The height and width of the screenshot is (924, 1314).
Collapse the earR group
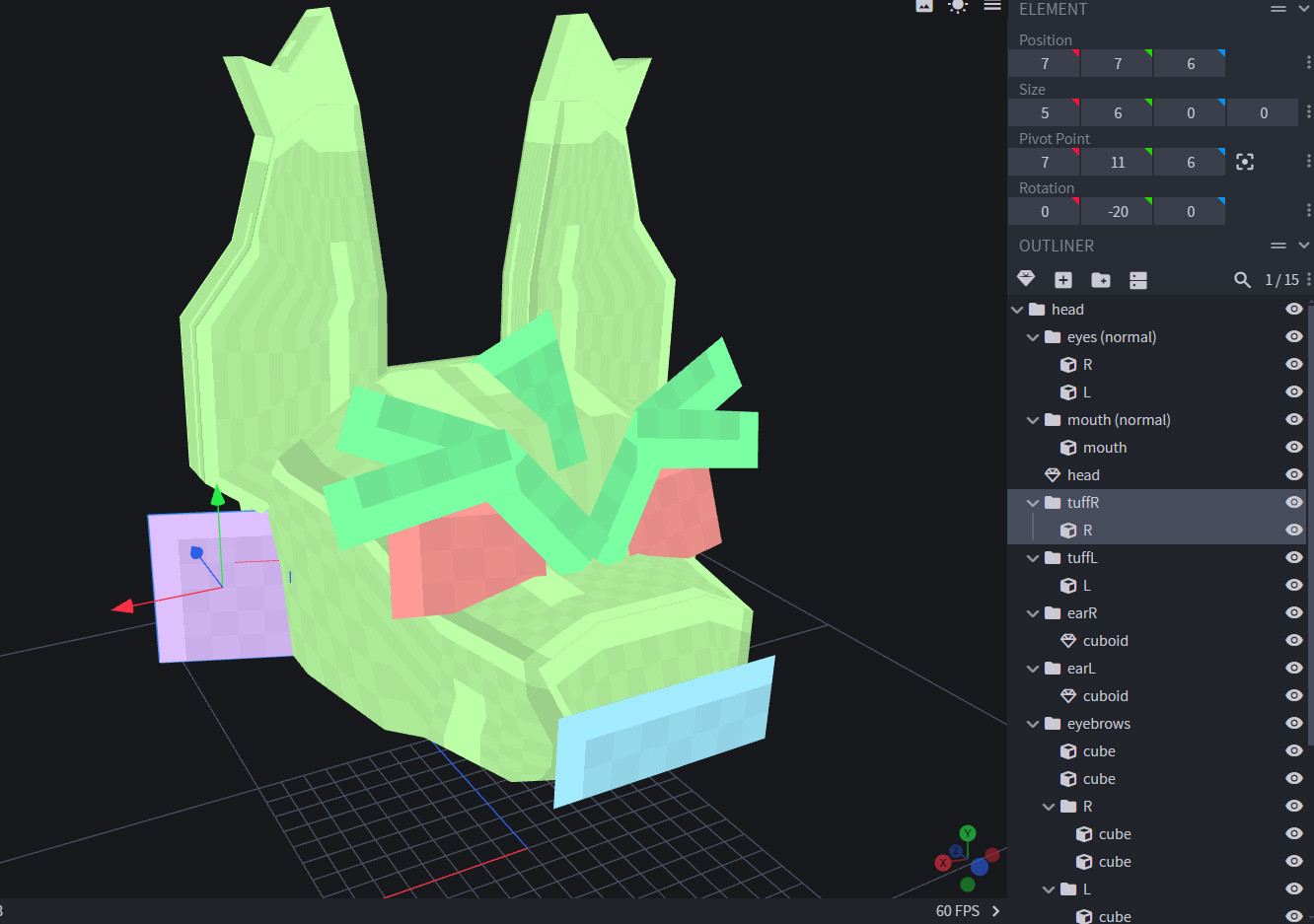[x=1033, y=613]
